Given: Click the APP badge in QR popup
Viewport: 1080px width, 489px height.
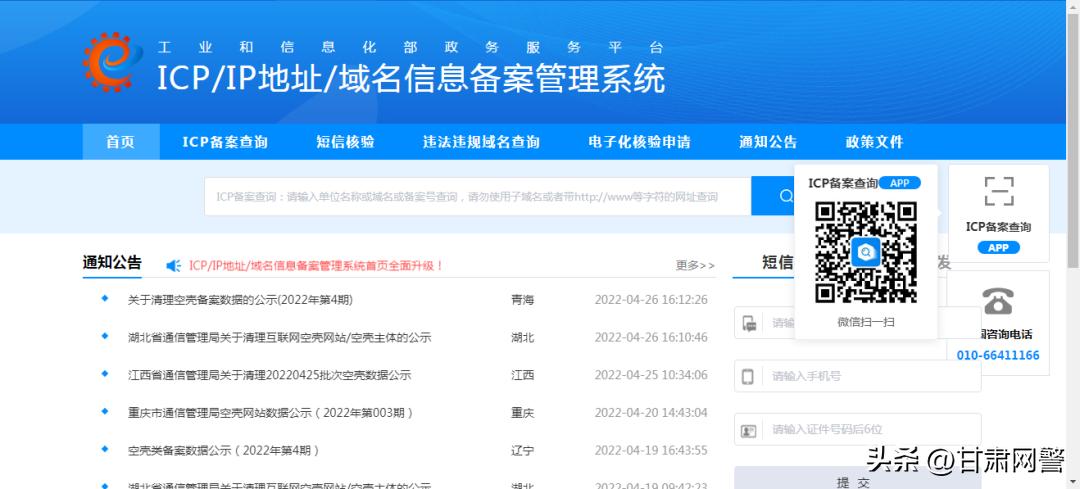Looking at the screenshot, I should (900, 183).
